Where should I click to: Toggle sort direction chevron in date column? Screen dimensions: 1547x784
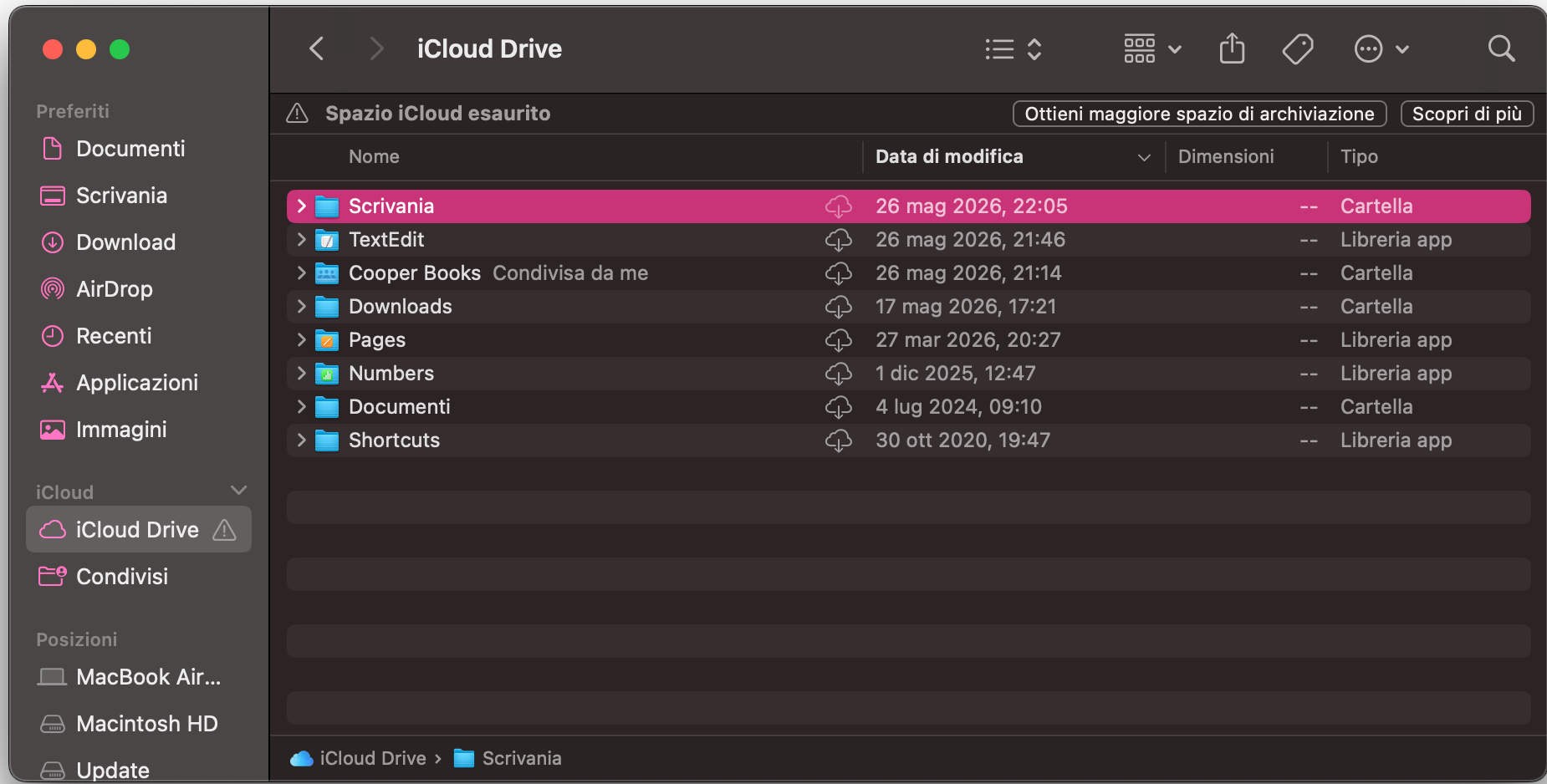click(x=1144, y=157)
